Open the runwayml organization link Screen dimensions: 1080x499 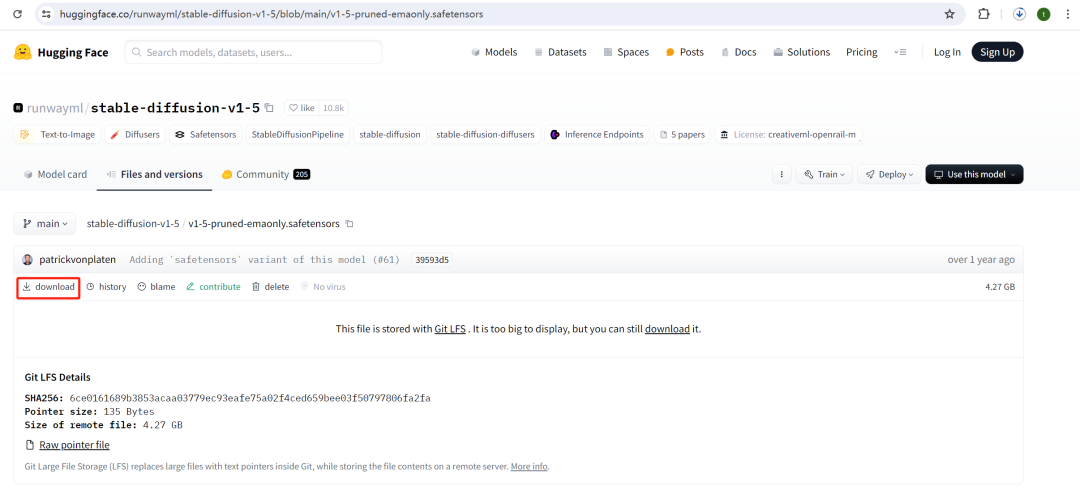(55, 108)
